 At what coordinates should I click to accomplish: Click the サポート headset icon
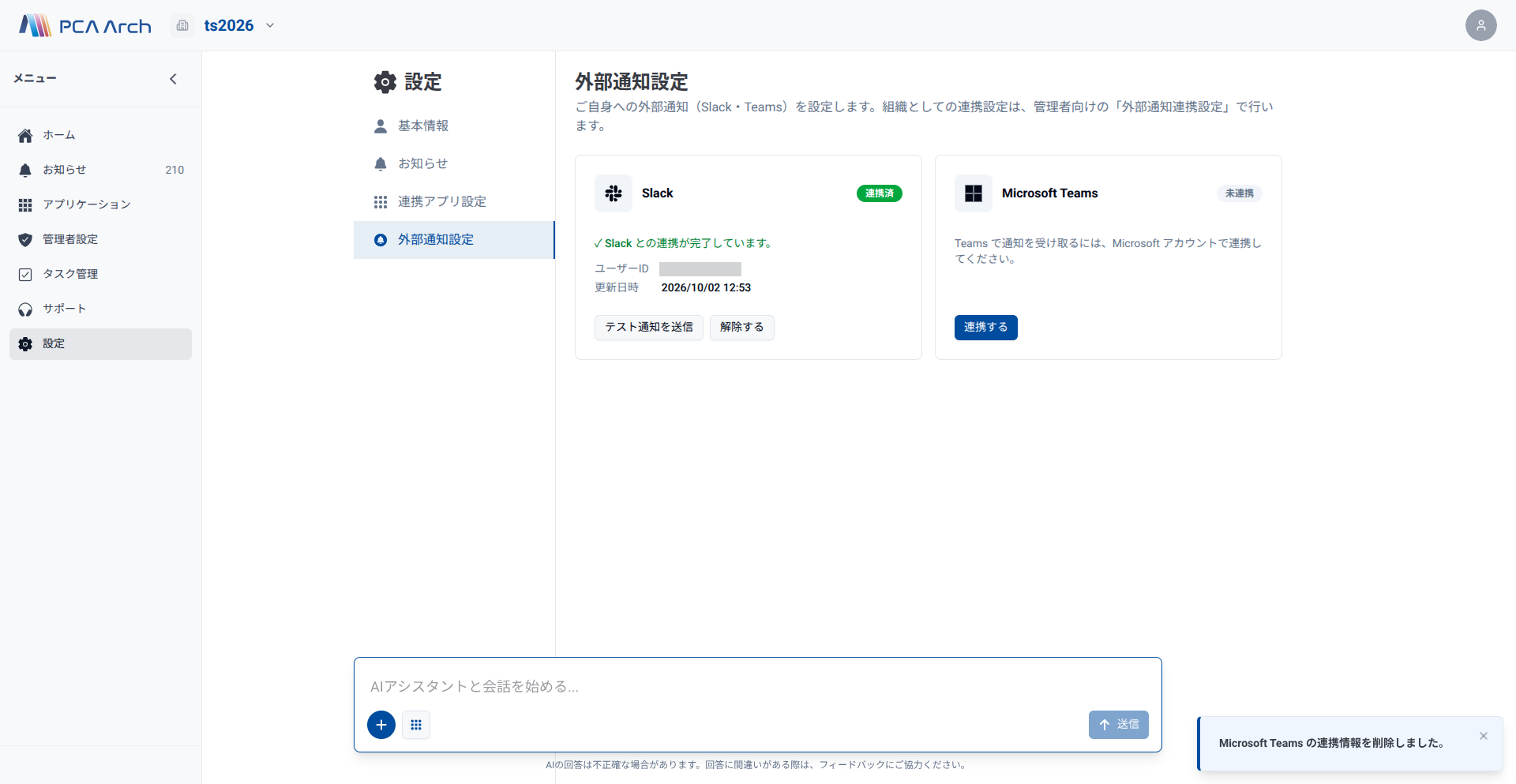(25, 309)
